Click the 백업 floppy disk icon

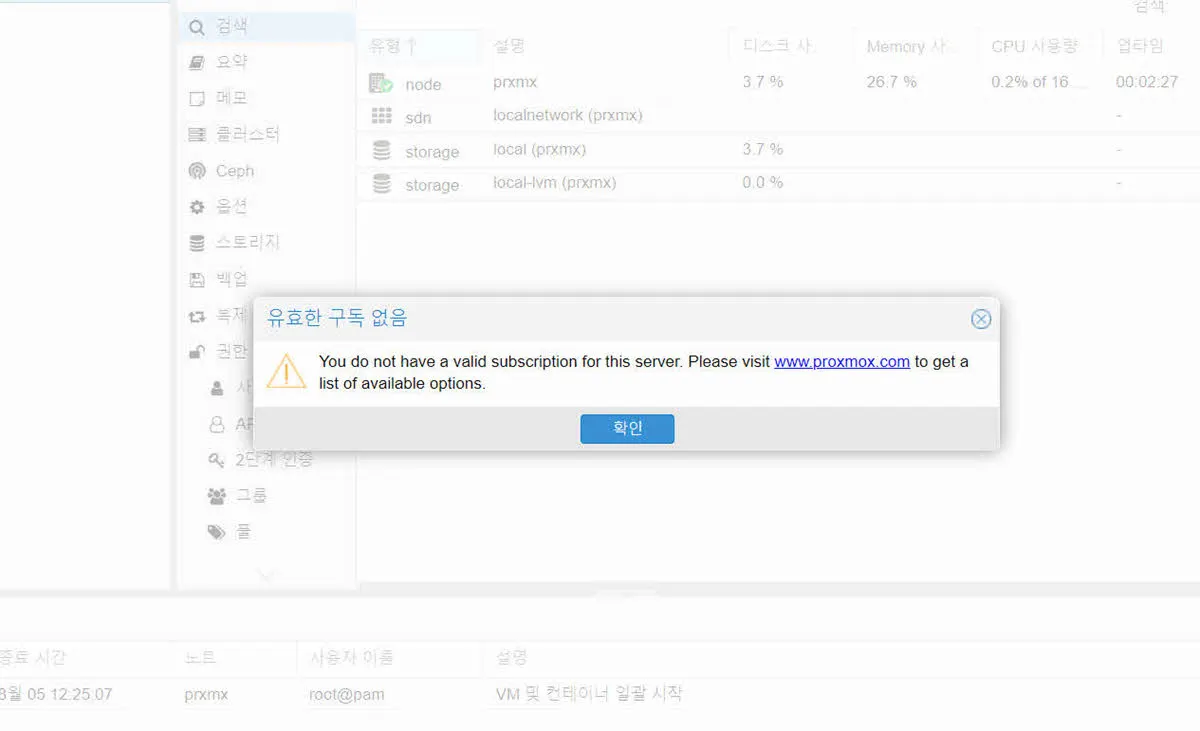[x=197, y=280]
